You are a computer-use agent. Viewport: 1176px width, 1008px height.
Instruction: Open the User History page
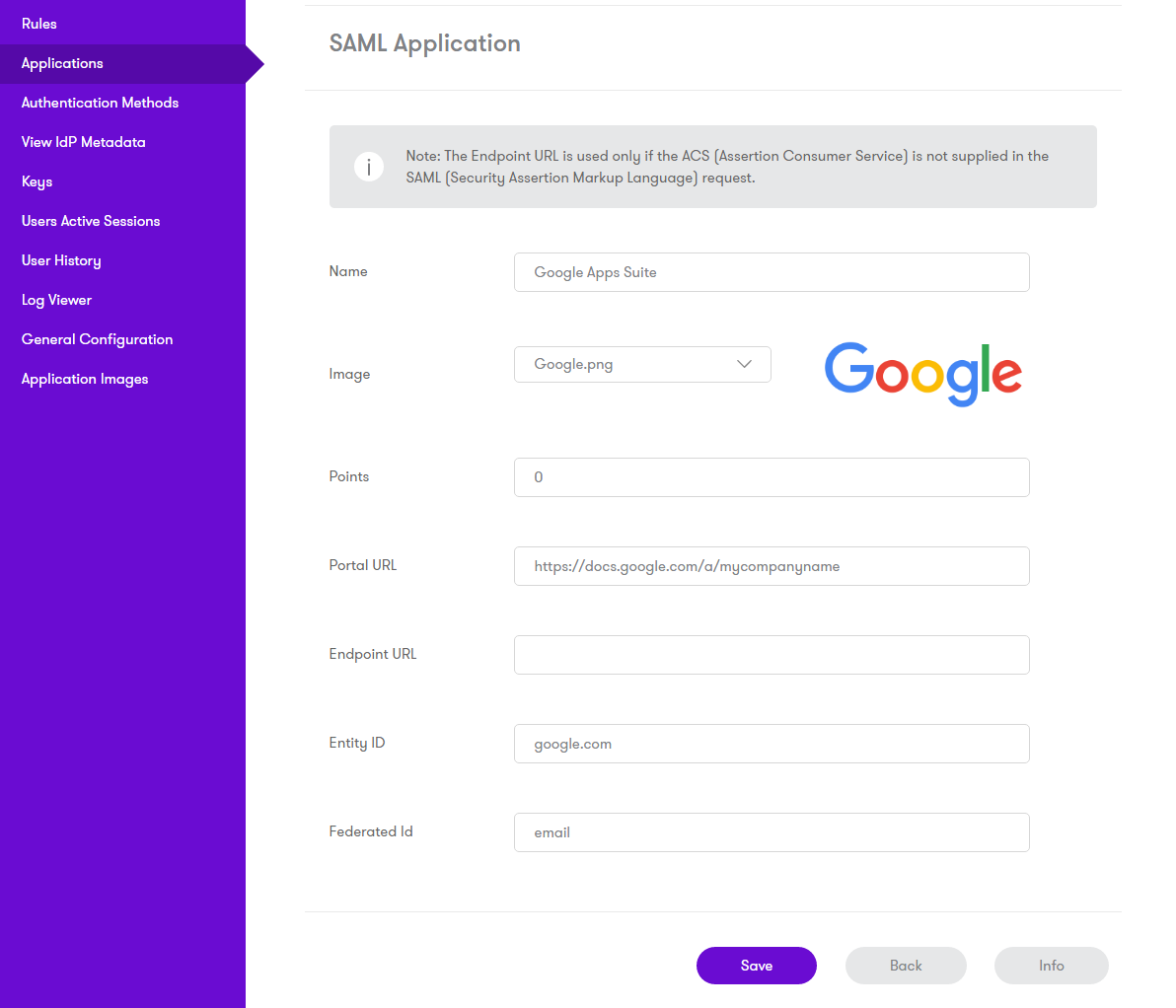click(x=60, y=259)
